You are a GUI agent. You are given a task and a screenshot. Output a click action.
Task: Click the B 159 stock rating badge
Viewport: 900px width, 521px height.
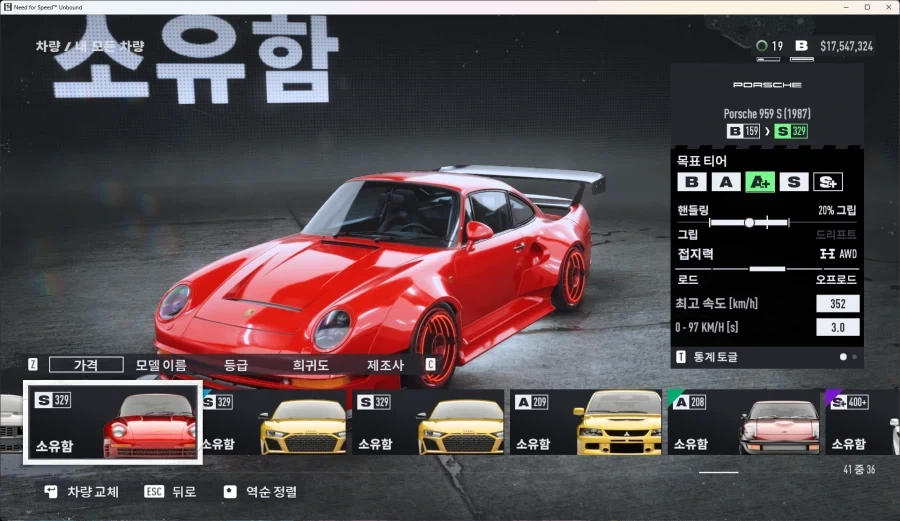(x=743, y=131)
